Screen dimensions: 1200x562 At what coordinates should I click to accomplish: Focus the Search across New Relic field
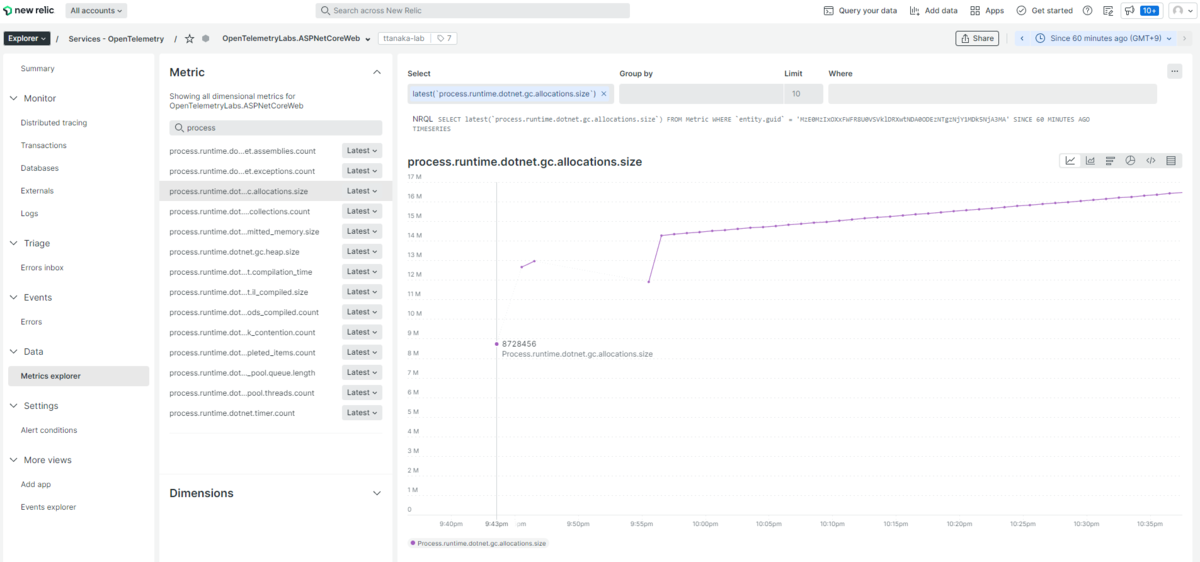[x=473, y=10]
